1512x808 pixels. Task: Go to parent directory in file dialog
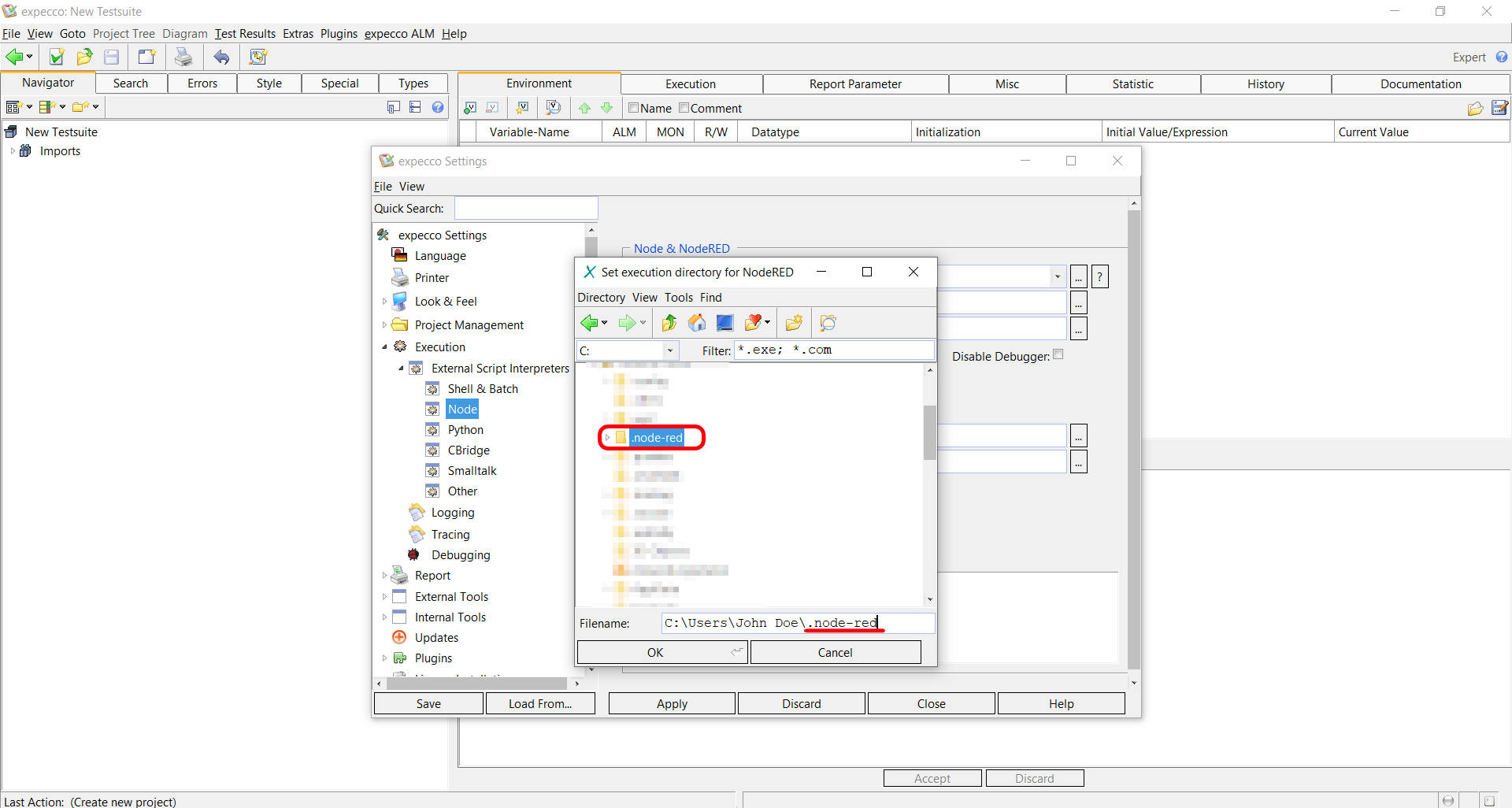(669, 323)
